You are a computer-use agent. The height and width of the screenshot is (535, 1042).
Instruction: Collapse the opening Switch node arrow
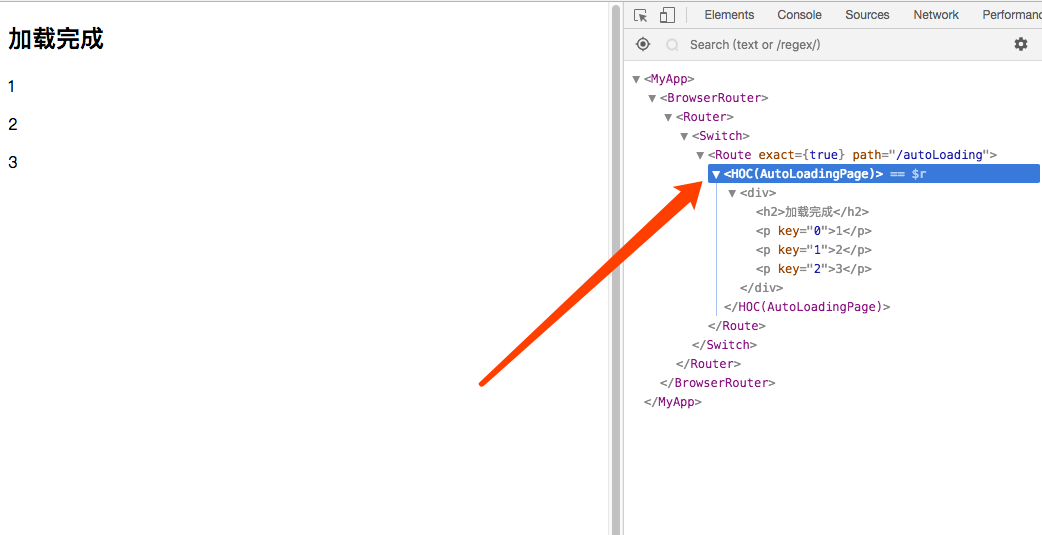click(x=684, y=136)
